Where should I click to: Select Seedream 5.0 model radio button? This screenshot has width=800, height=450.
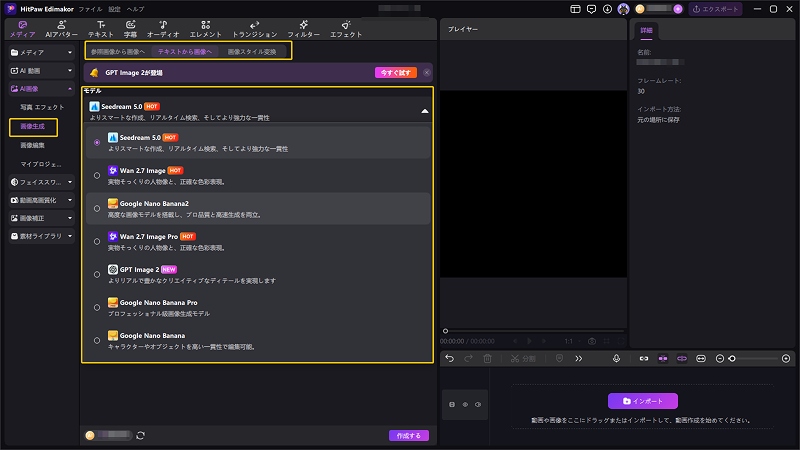(97, 143)
